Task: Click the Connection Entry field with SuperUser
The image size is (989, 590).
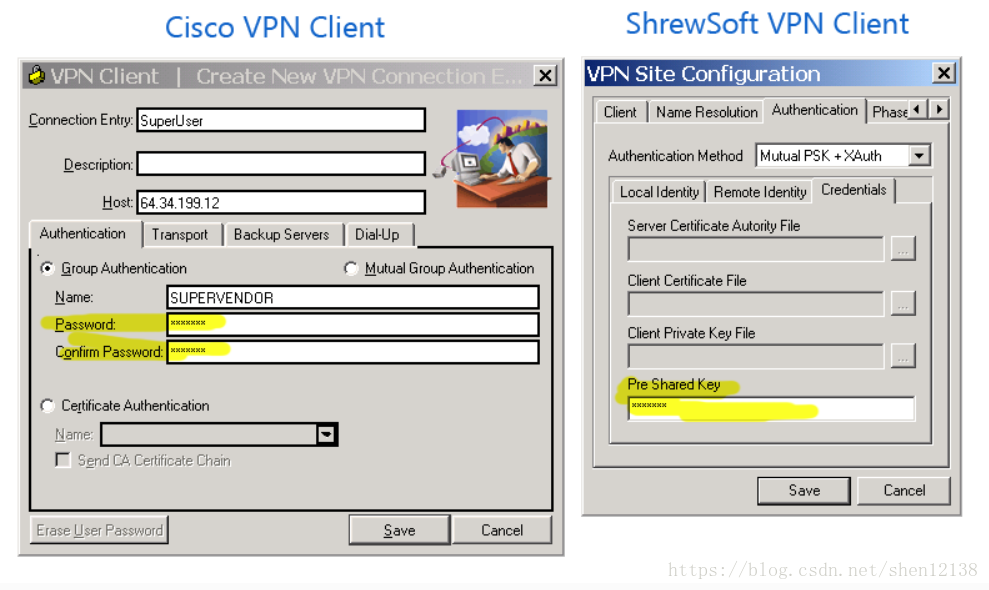Action: (x=281, y=120)
